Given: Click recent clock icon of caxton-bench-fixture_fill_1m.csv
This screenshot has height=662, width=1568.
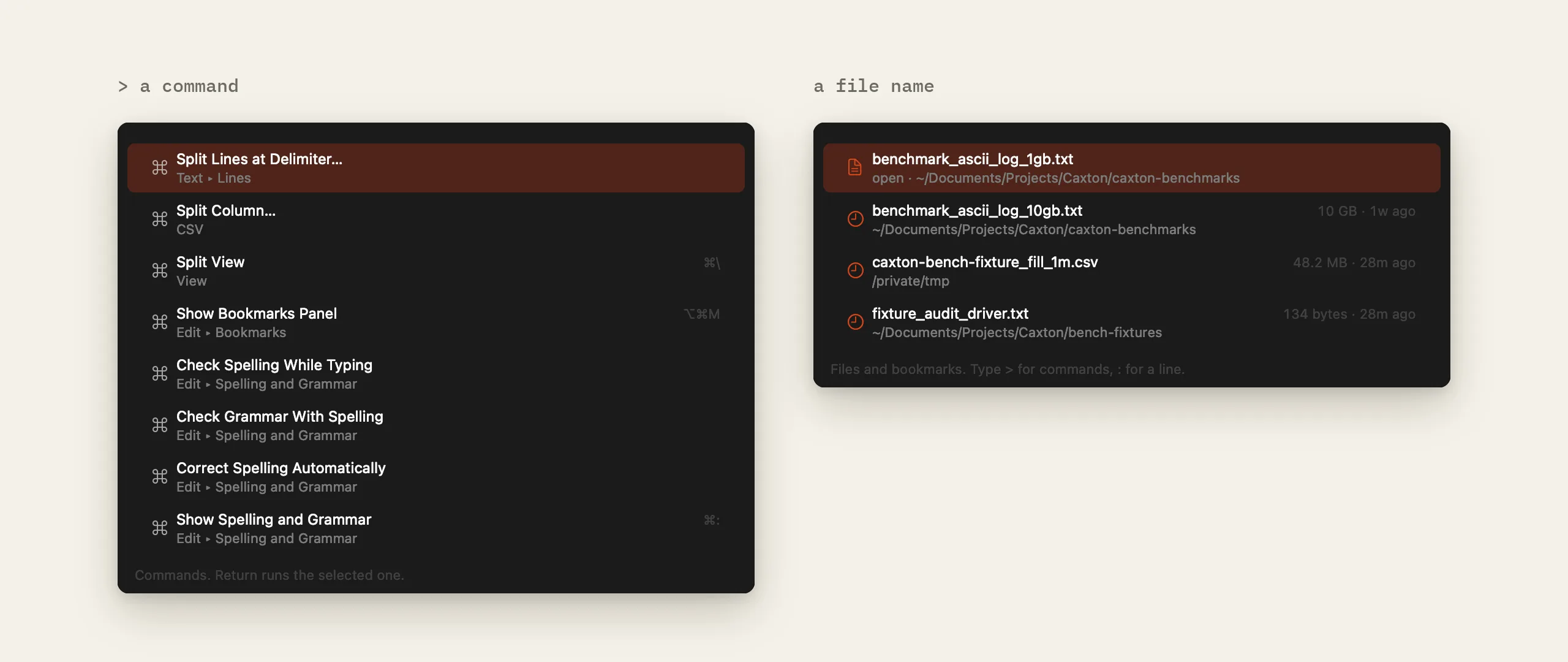Looking at the screenshot, I should click(x=856, y=270).
